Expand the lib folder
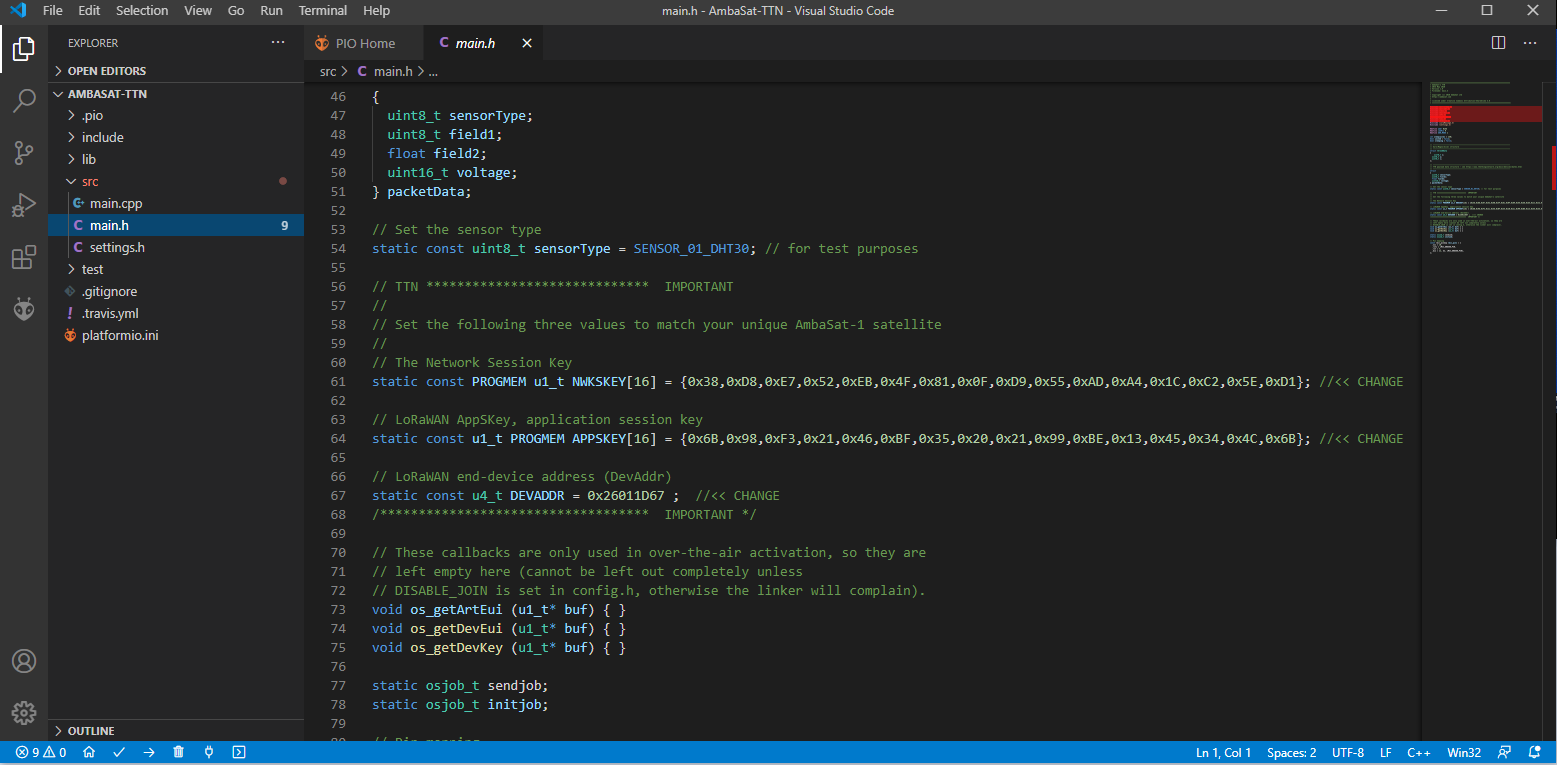 click(x=176, y=160)
